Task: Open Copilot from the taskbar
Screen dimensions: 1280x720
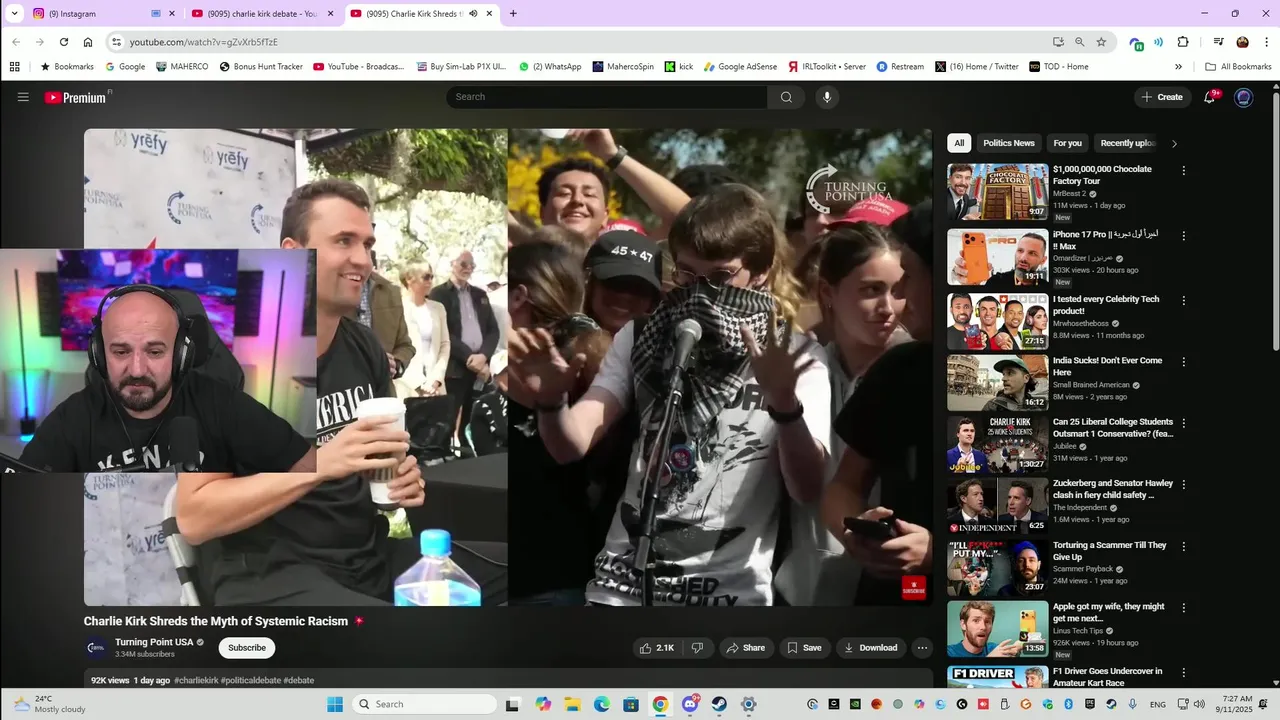Action: tap(543, 704)
